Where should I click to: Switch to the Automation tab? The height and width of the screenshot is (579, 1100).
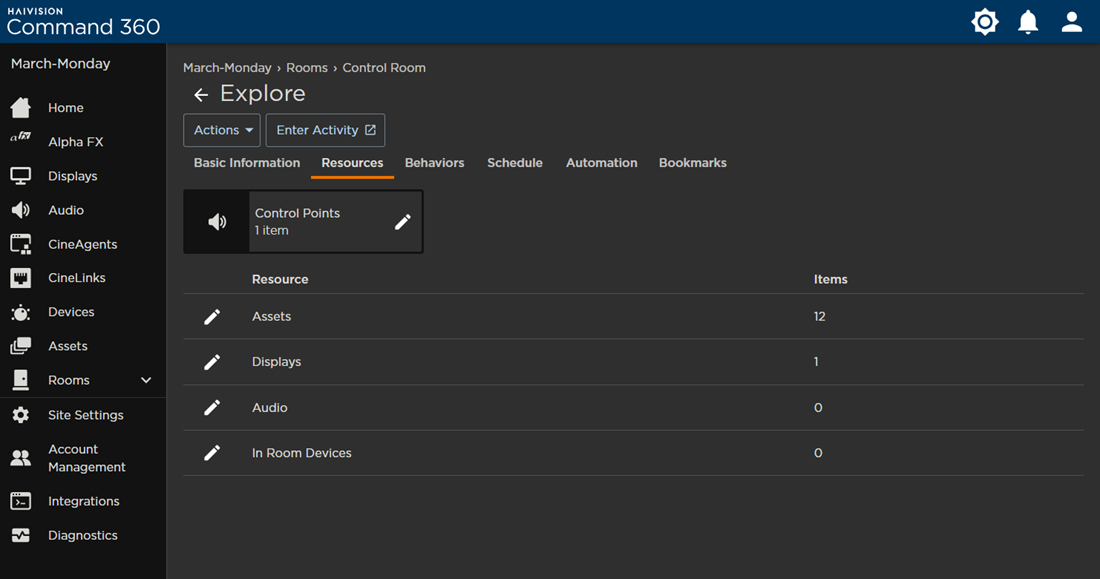(x=602, y=163)
